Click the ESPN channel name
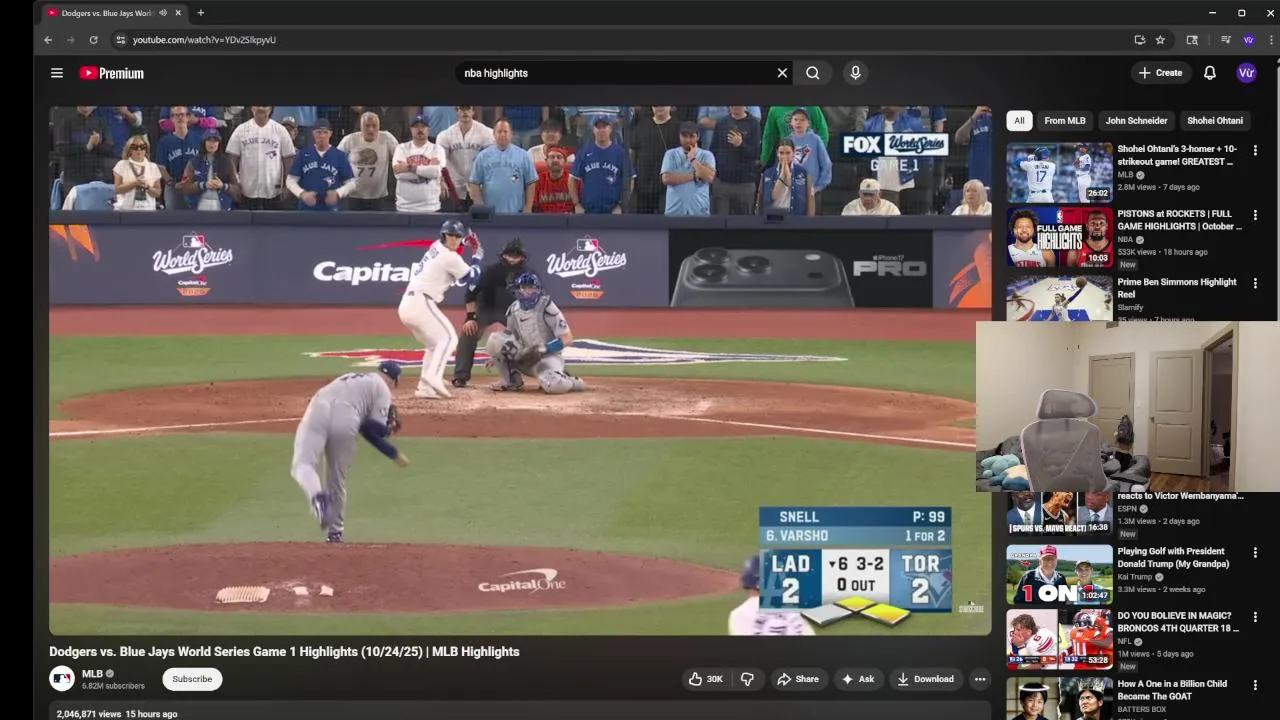The image size is (1280, 720). pyautogui.click(x=1127, y=509)
